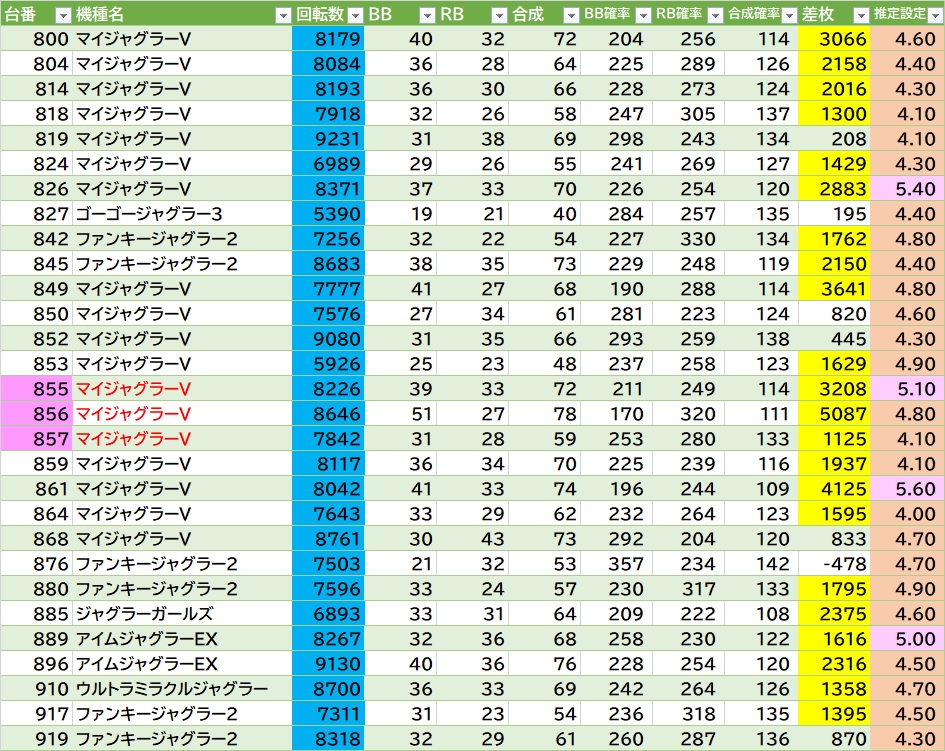The image size is (945, 751).
Task: Click the ウルトラミラクルジャグラー model name cell
Action: tap(182, 689)
